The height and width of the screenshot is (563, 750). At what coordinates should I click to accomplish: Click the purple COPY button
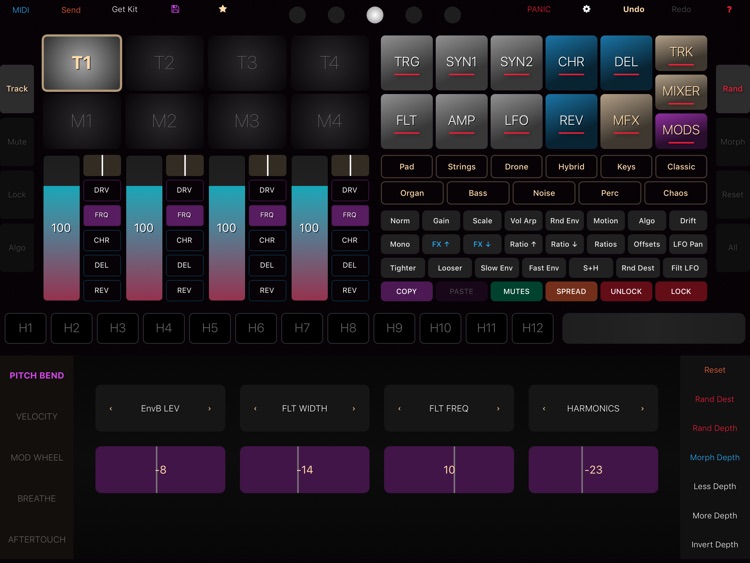point(407,291)
